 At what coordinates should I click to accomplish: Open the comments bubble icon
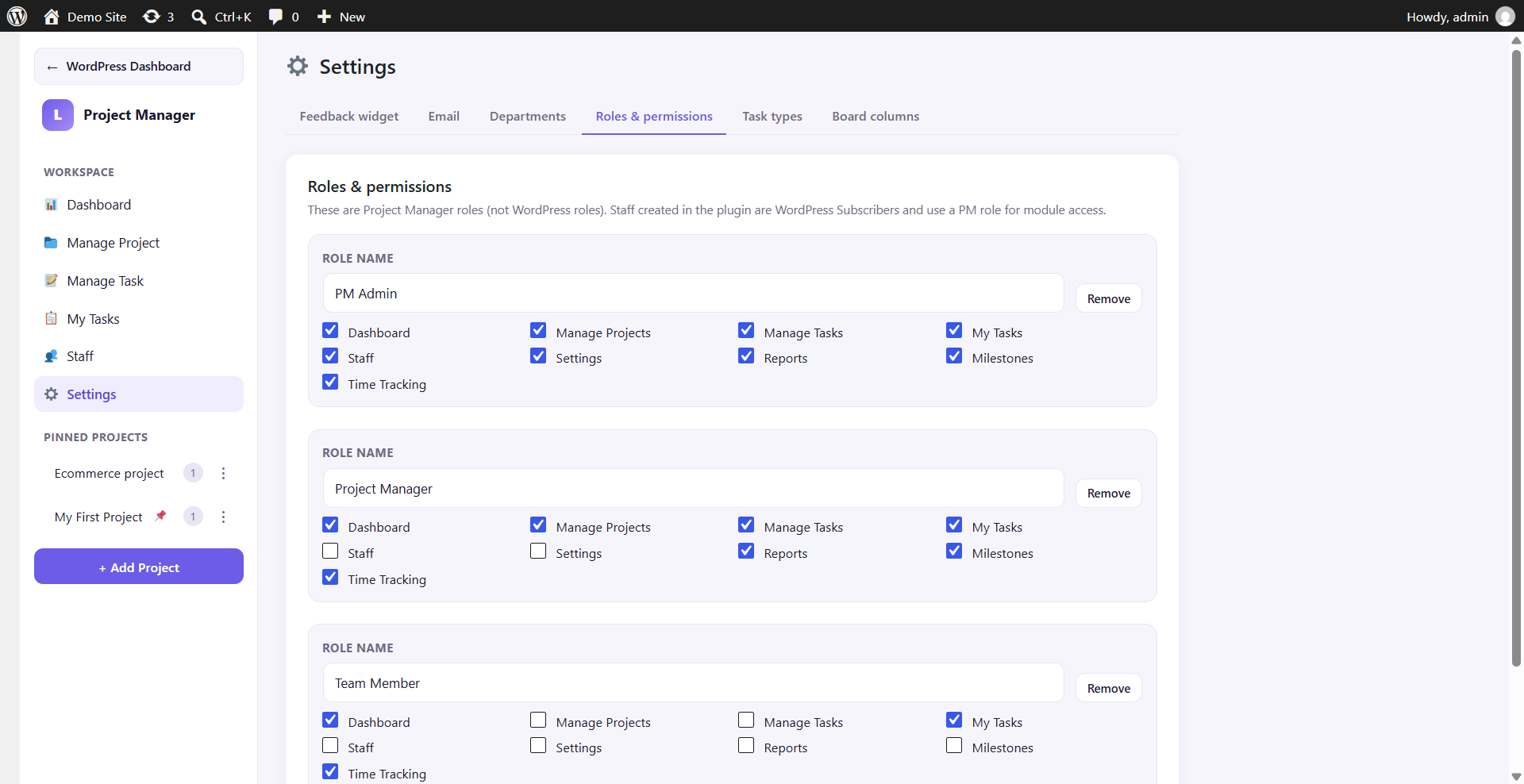click(275, 17)
